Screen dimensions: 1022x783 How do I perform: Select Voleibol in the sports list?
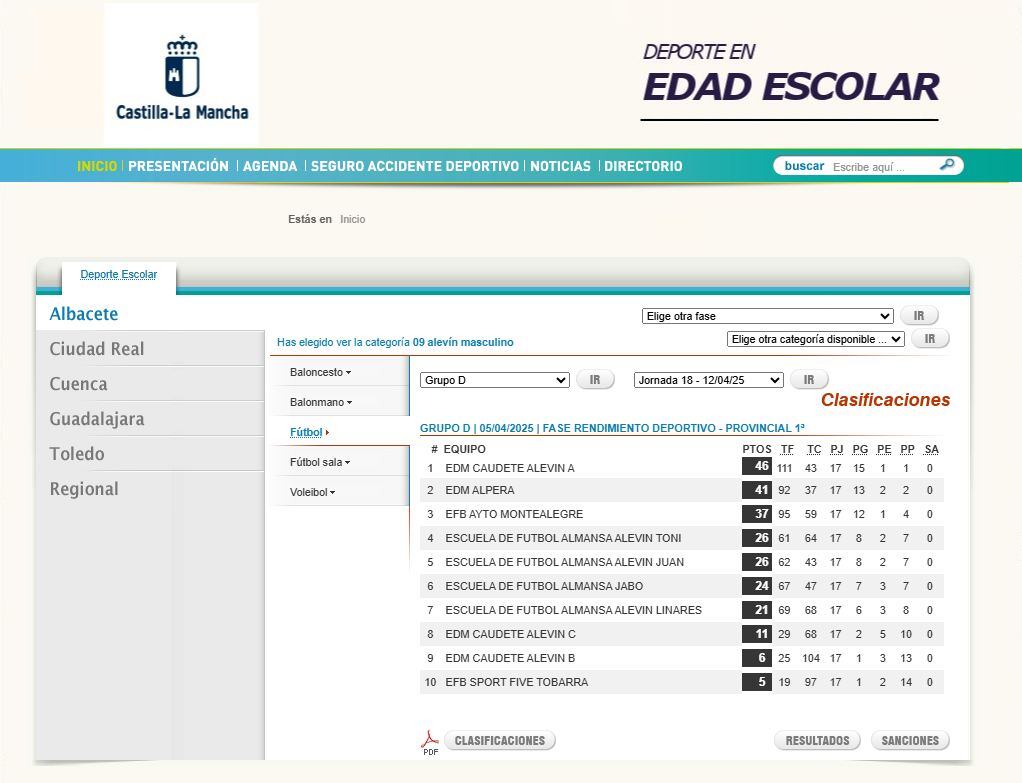[x=312, y=492]
